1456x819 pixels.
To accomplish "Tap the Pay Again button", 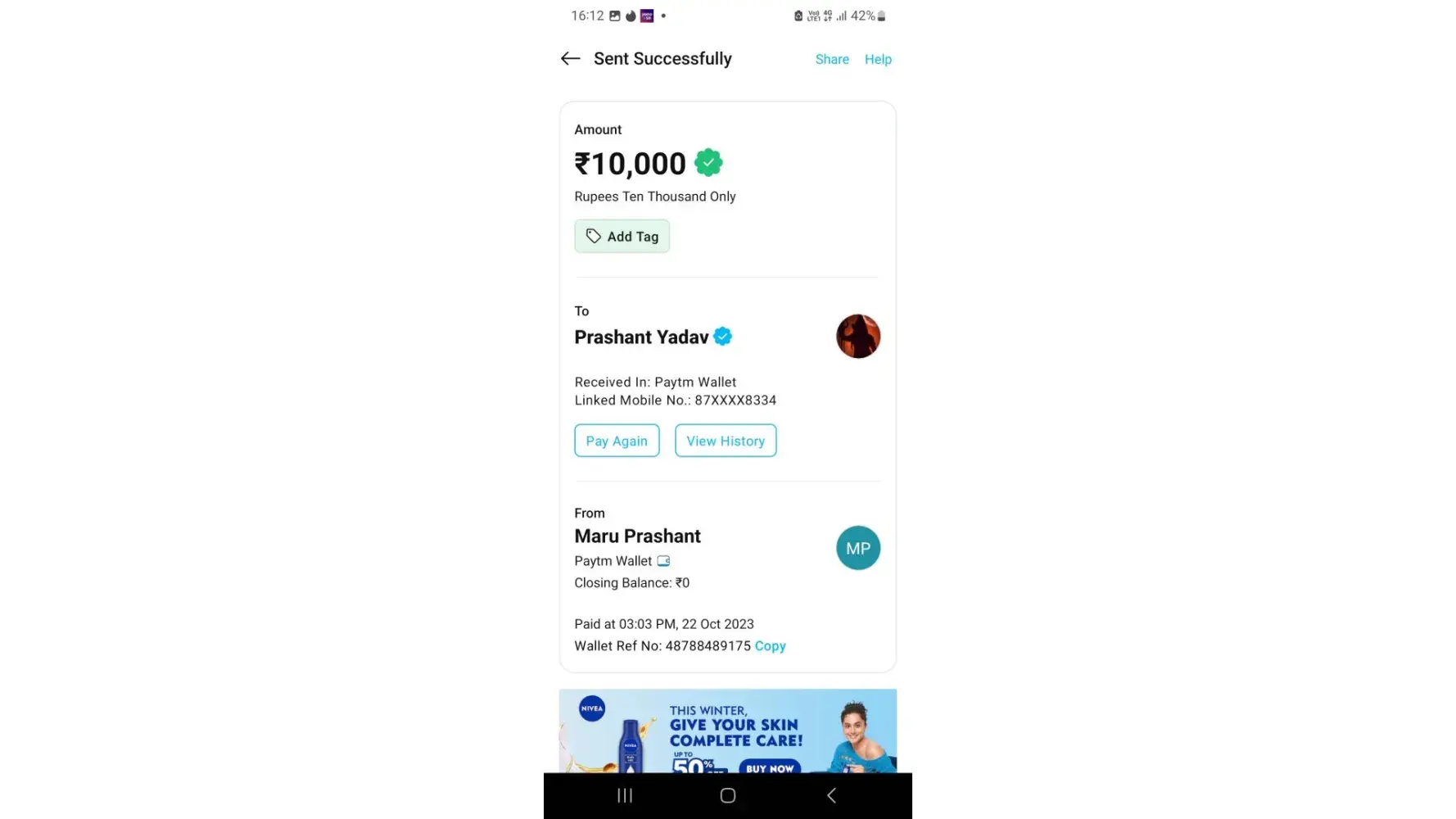I will pyautogui.click(x=617, y=441).
